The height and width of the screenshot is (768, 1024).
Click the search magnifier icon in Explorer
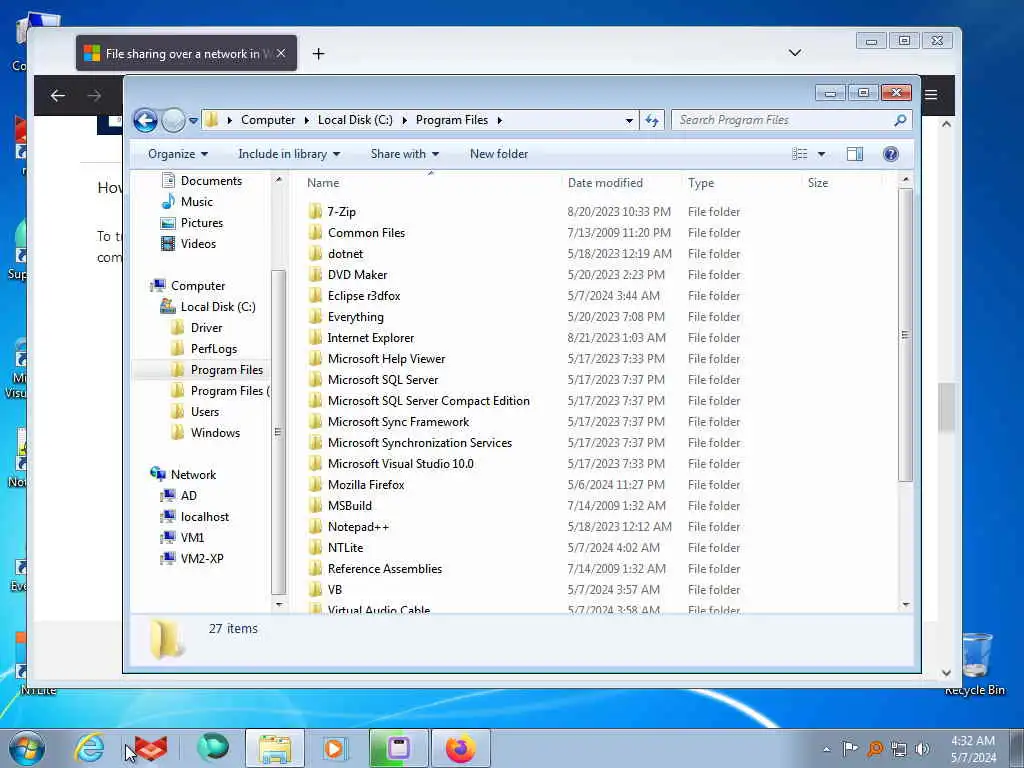click(900, 120)
